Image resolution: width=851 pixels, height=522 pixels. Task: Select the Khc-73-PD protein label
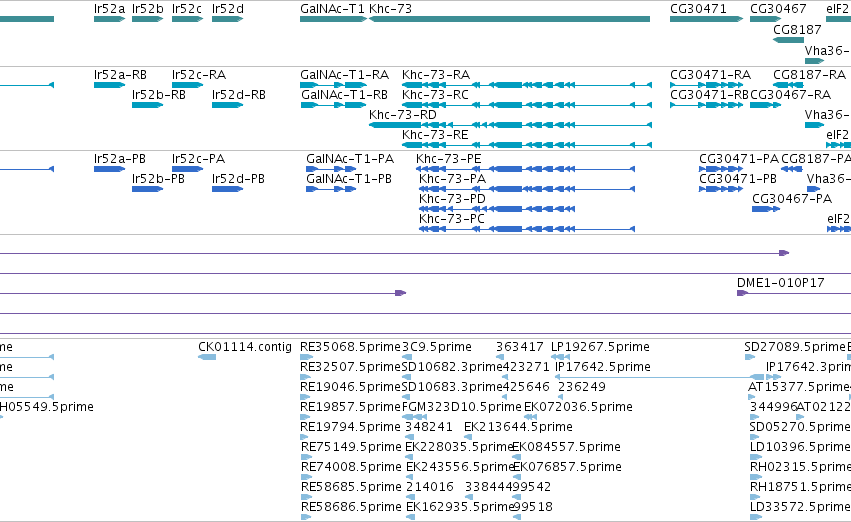(452, 199)
